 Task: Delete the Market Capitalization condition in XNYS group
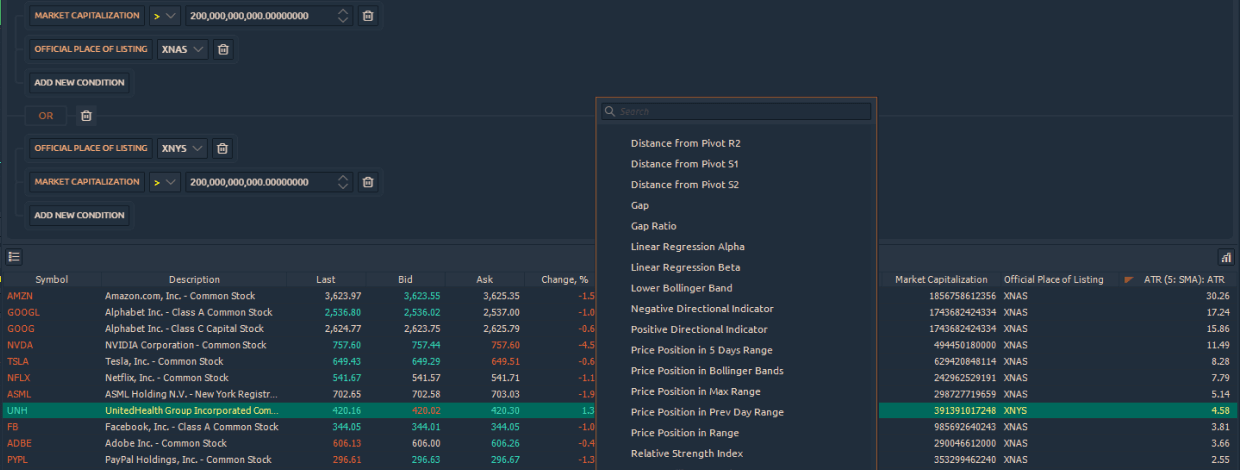click(368, 182)
